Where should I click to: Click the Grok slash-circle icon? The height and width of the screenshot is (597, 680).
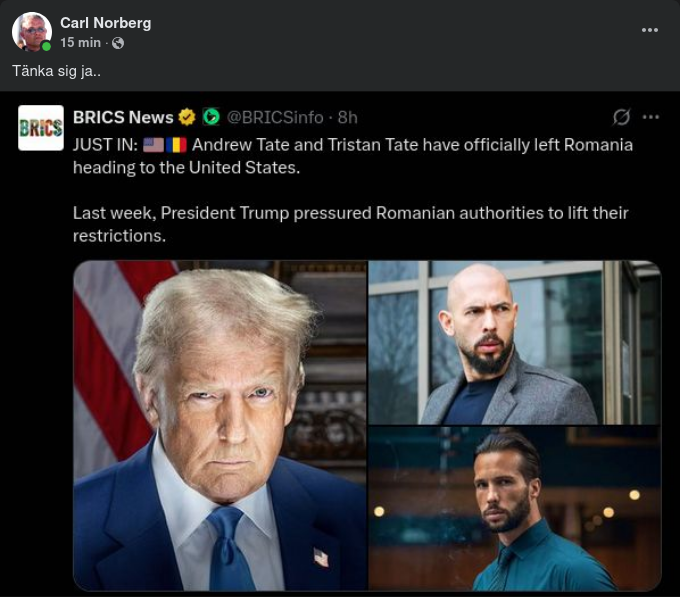[621, 117]
